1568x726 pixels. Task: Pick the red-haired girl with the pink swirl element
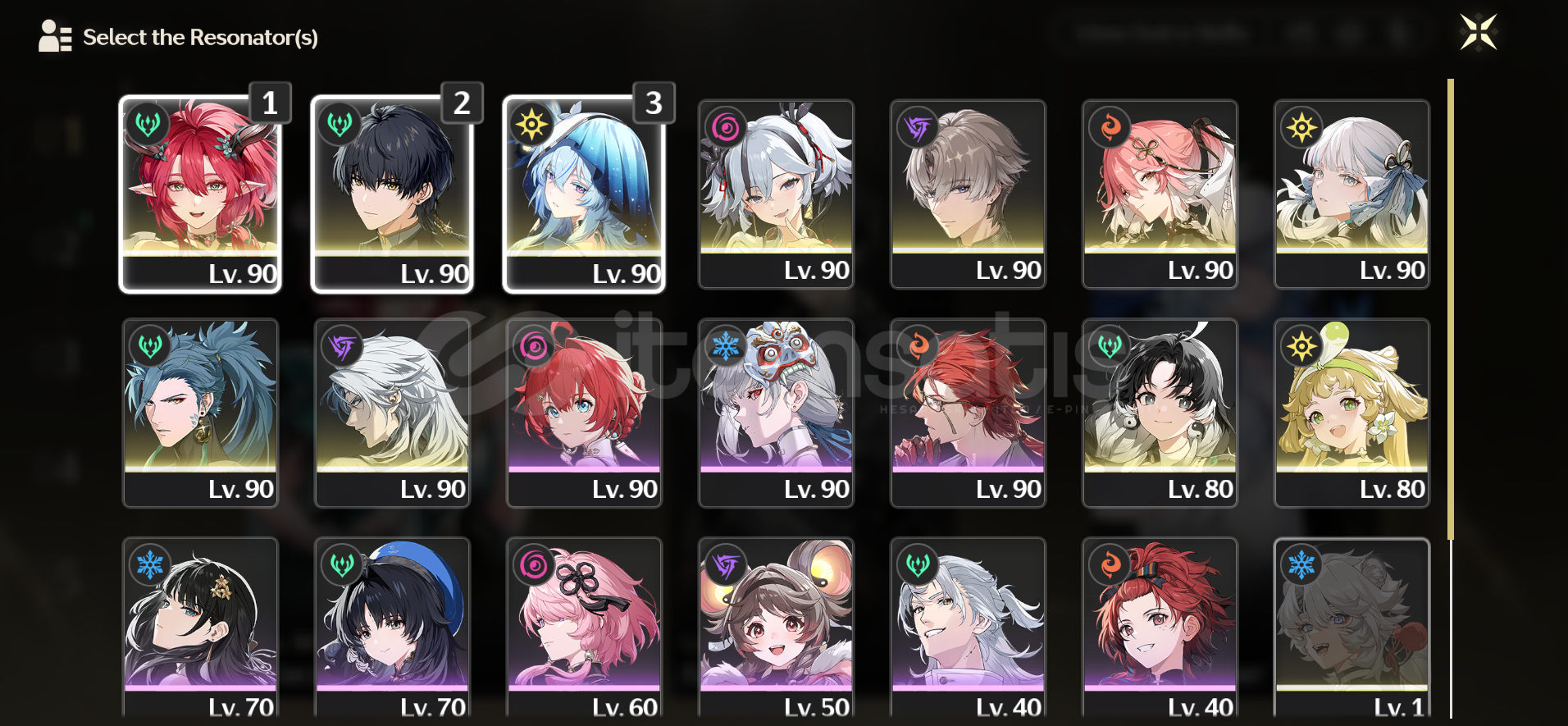point(584,413)
